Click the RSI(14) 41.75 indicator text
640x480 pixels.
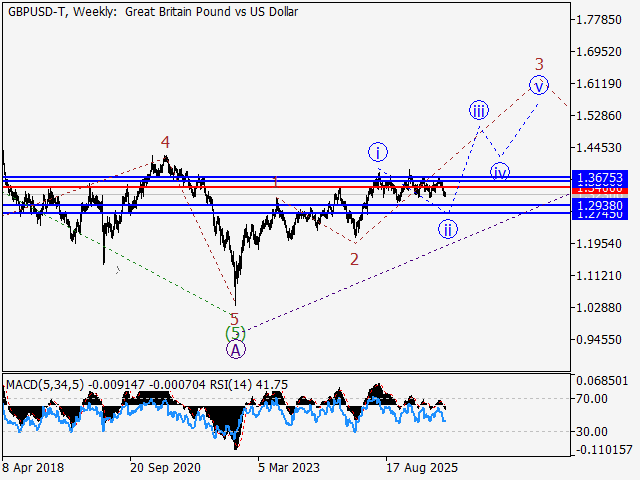pyautogui.click(x=249, y=384)
